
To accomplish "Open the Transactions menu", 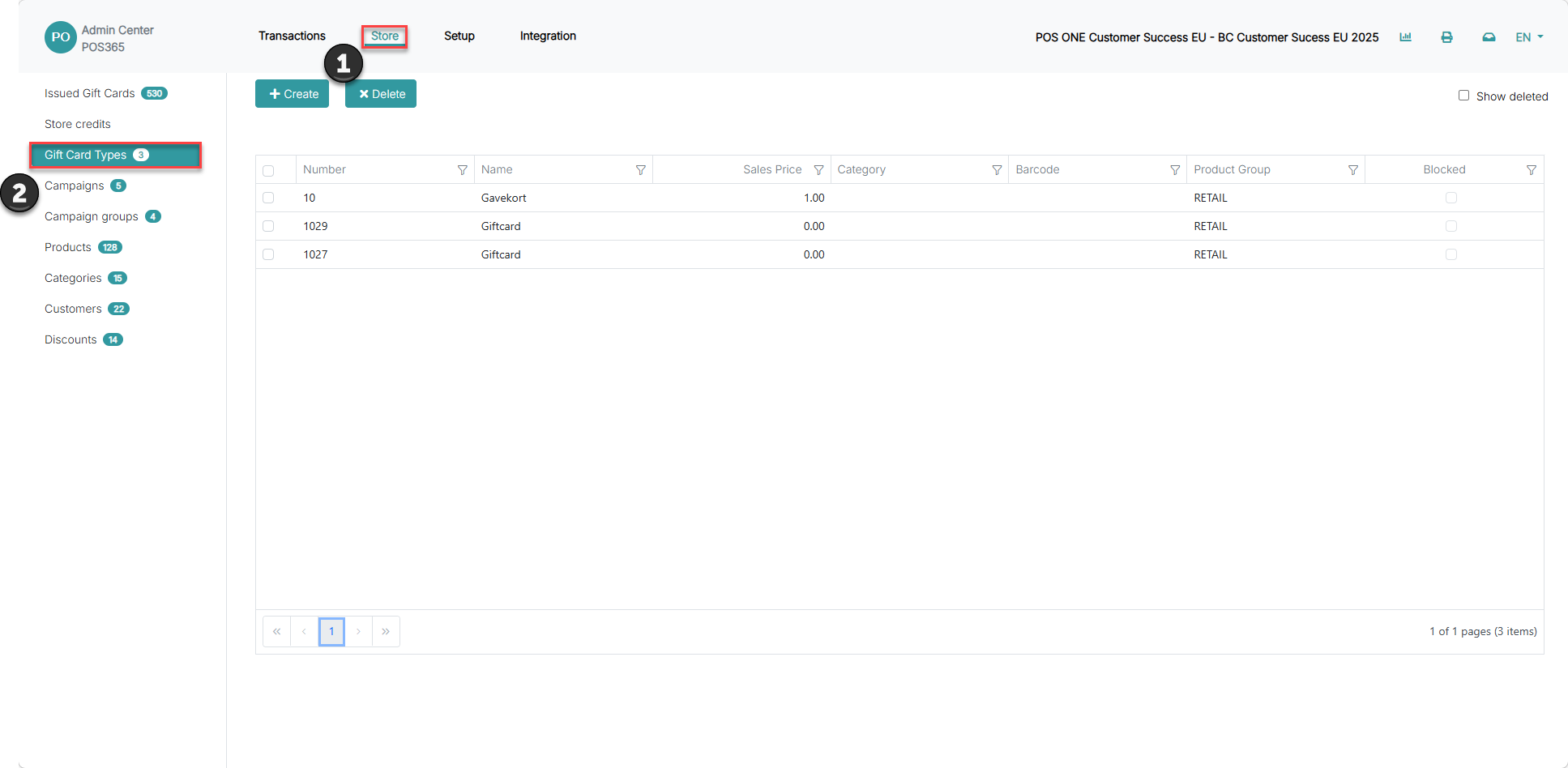I will [292, 36].
